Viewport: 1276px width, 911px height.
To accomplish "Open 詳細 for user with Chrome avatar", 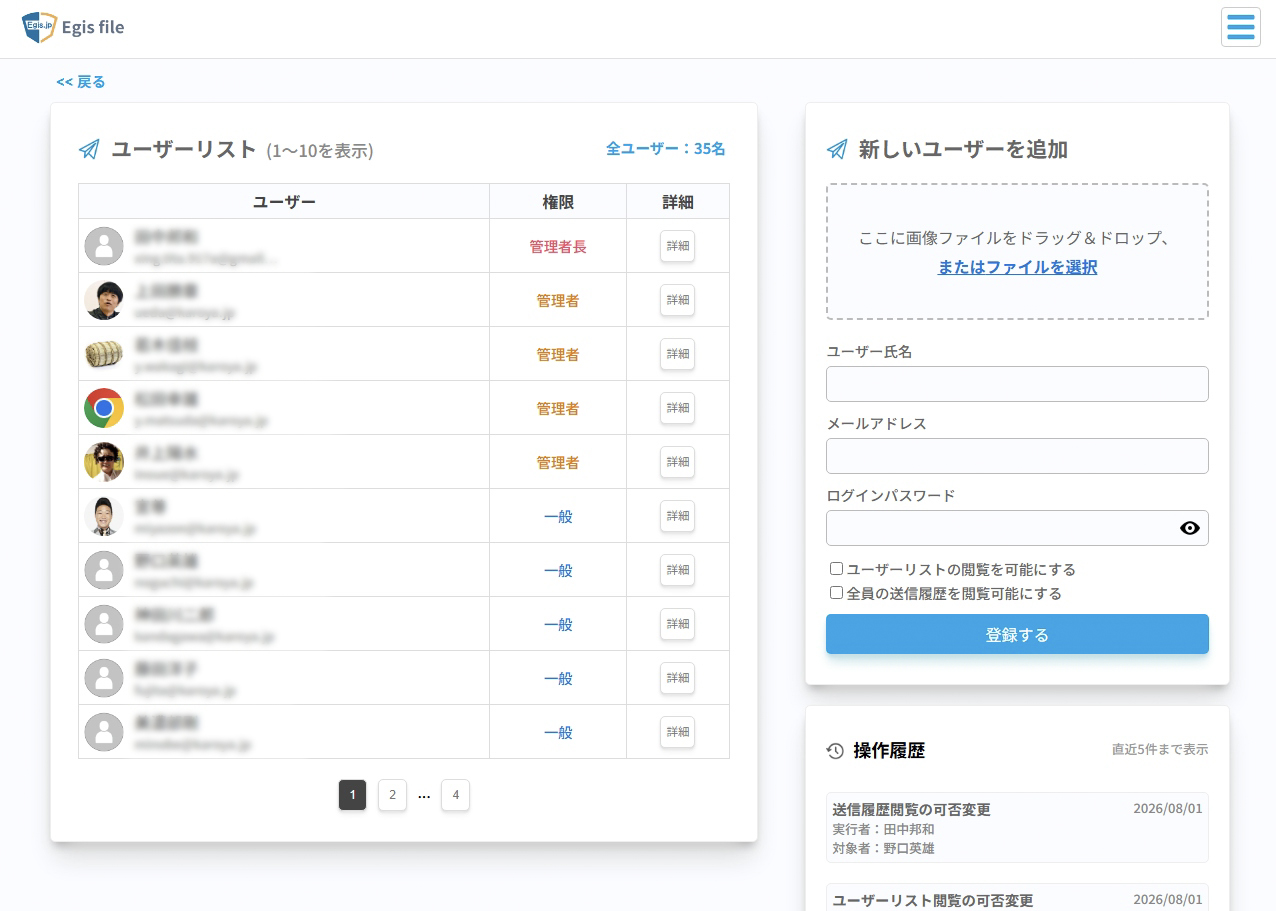I will point(677,408).
